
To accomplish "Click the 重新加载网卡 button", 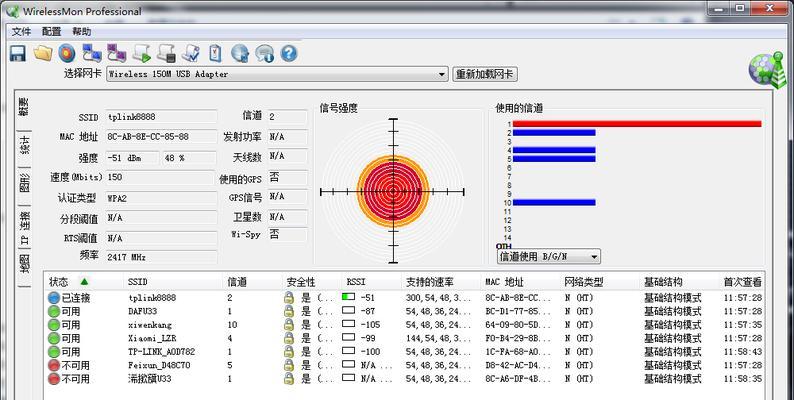I will [x=485, y=74].
